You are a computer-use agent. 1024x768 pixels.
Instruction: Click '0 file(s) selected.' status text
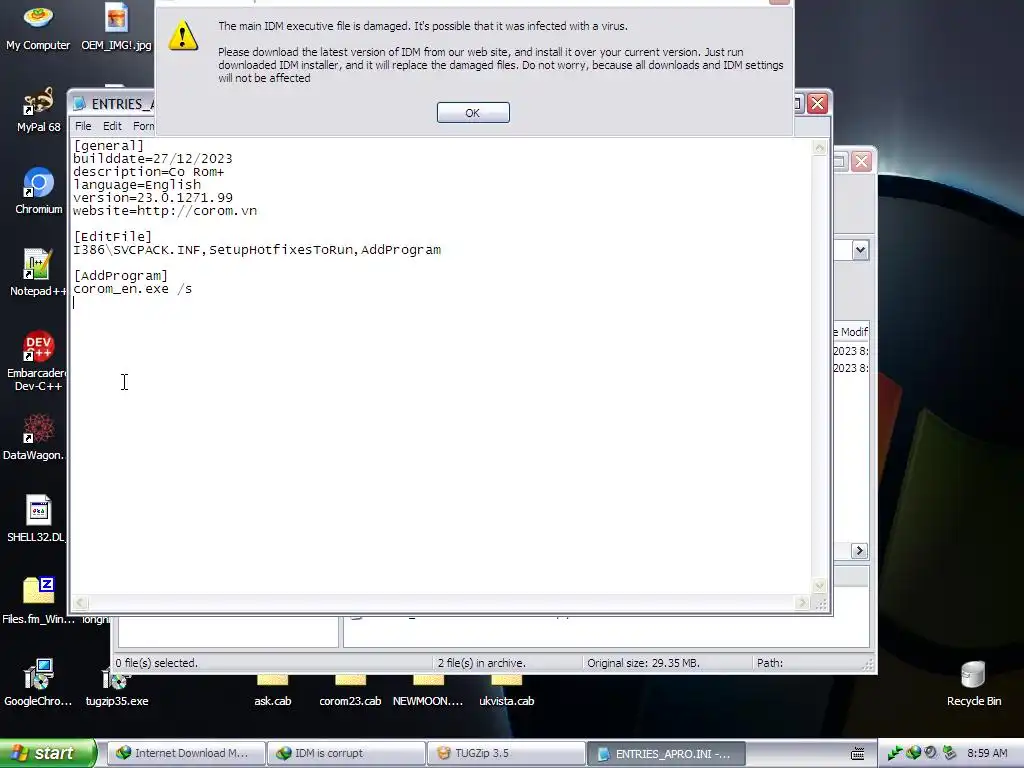pyautogui.click(x=156, y=663)
